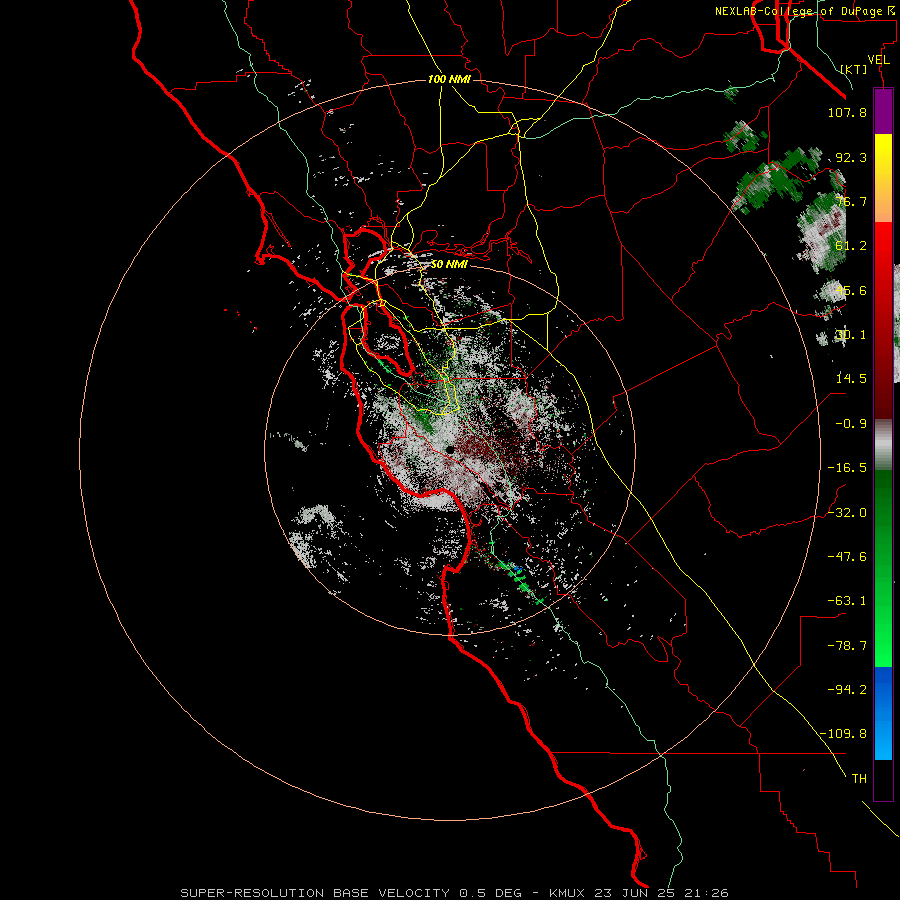The image size is (900, 900).
Task: Click the VEL legend title
Action: click(x=878, y=60)
